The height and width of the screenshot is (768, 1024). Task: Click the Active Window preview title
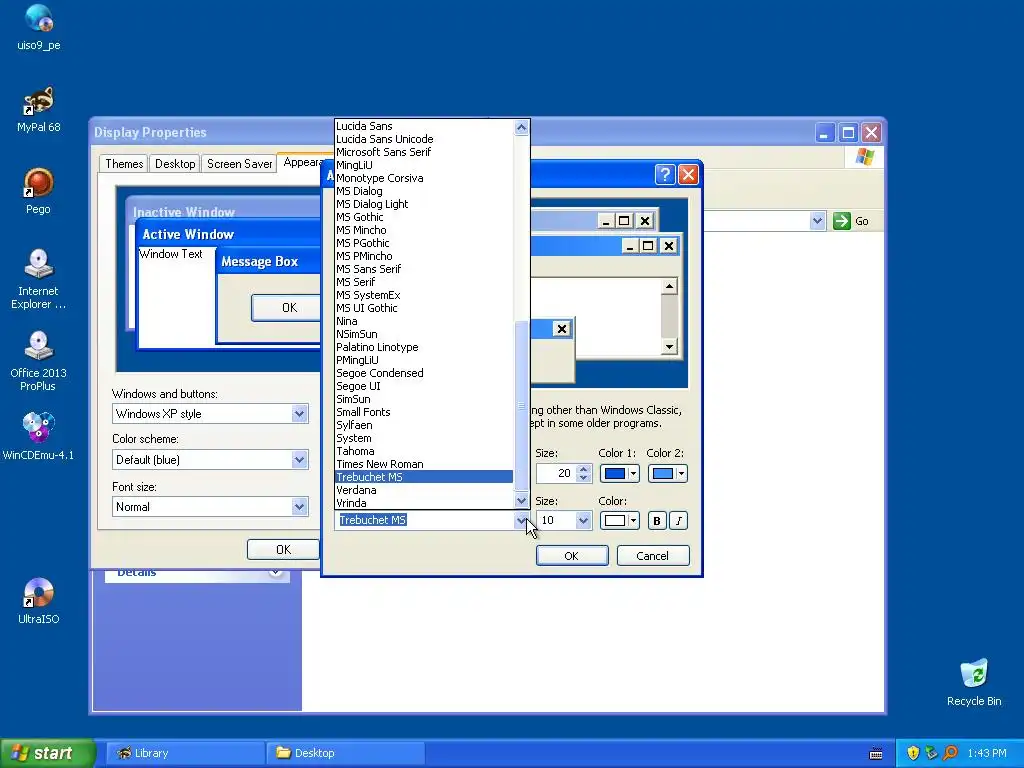point(188,234)
